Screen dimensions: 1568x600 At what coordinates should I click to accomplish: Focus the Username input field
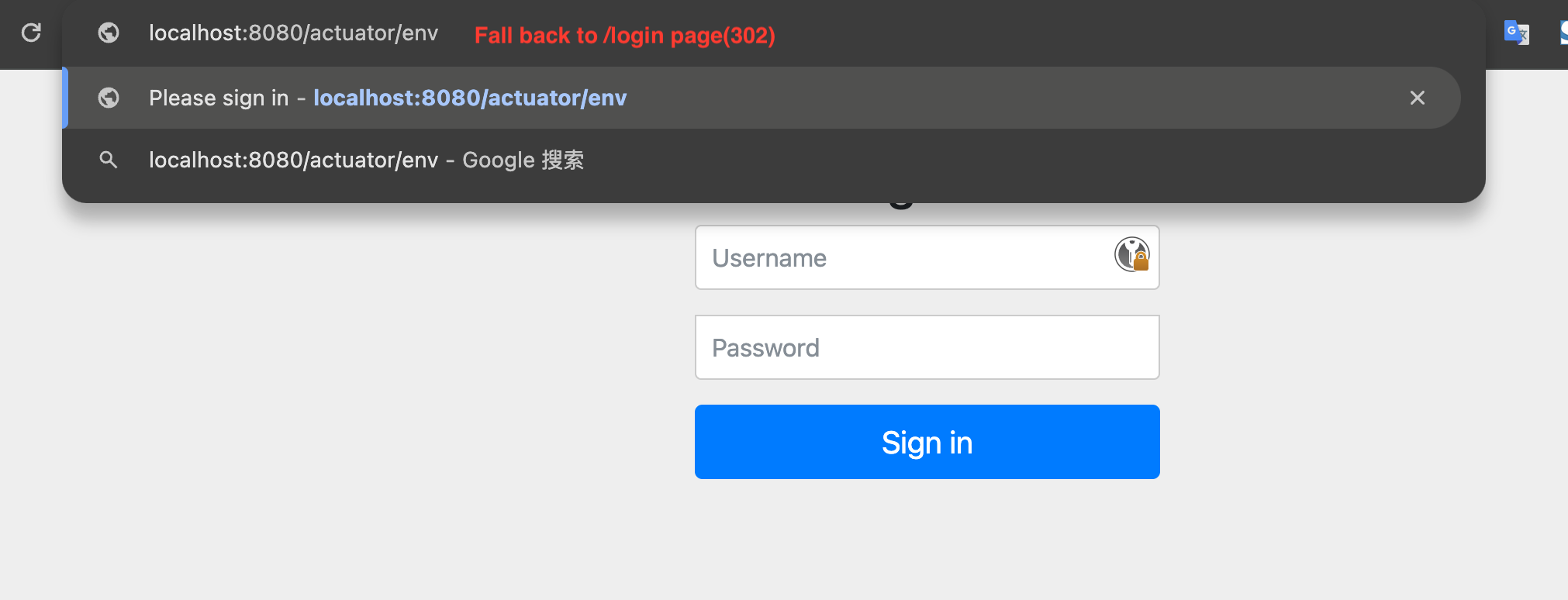click(x=907, y=257)
